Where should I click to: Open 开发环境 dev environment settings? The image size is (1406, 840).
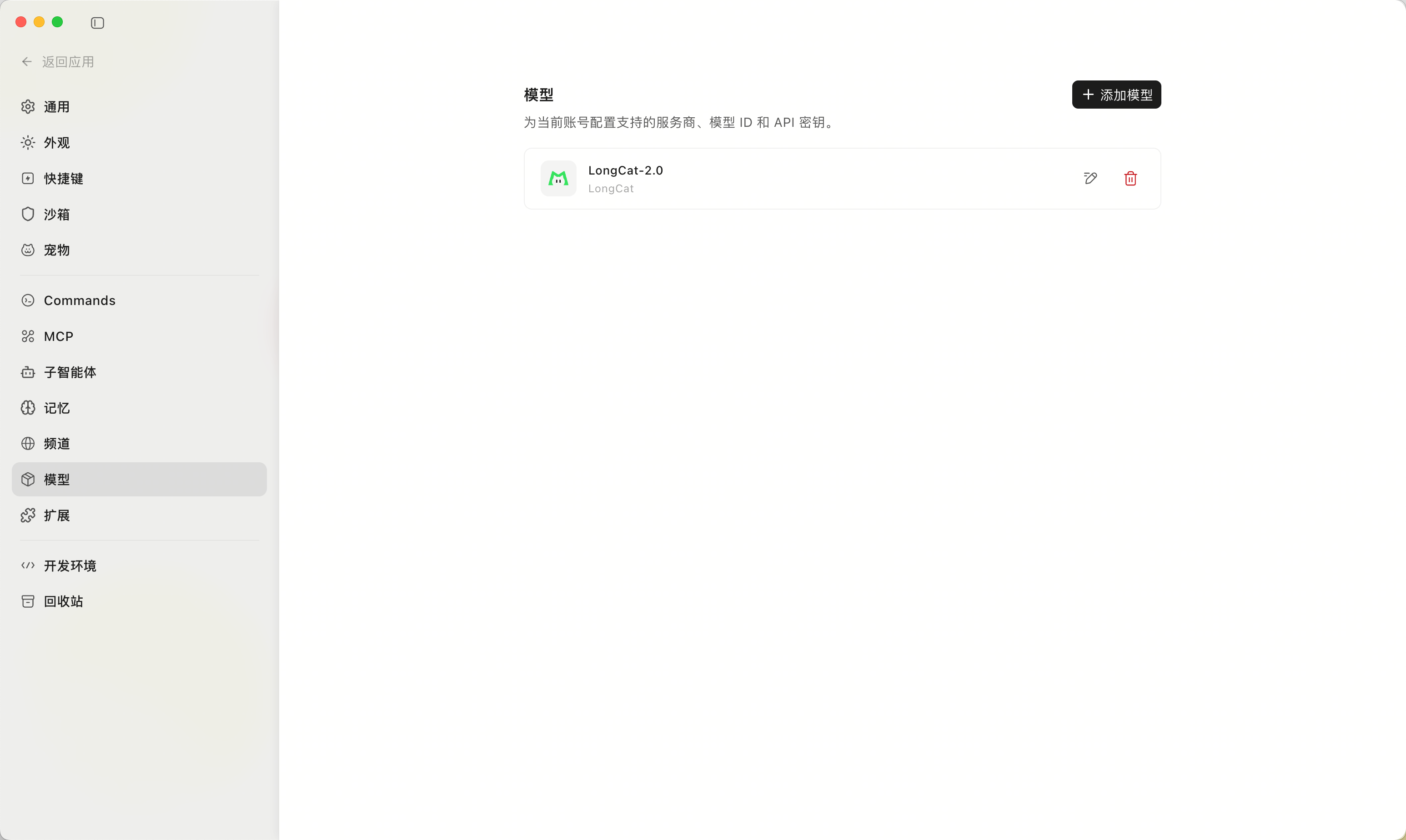pyautogui.click(x=139, y=565)
